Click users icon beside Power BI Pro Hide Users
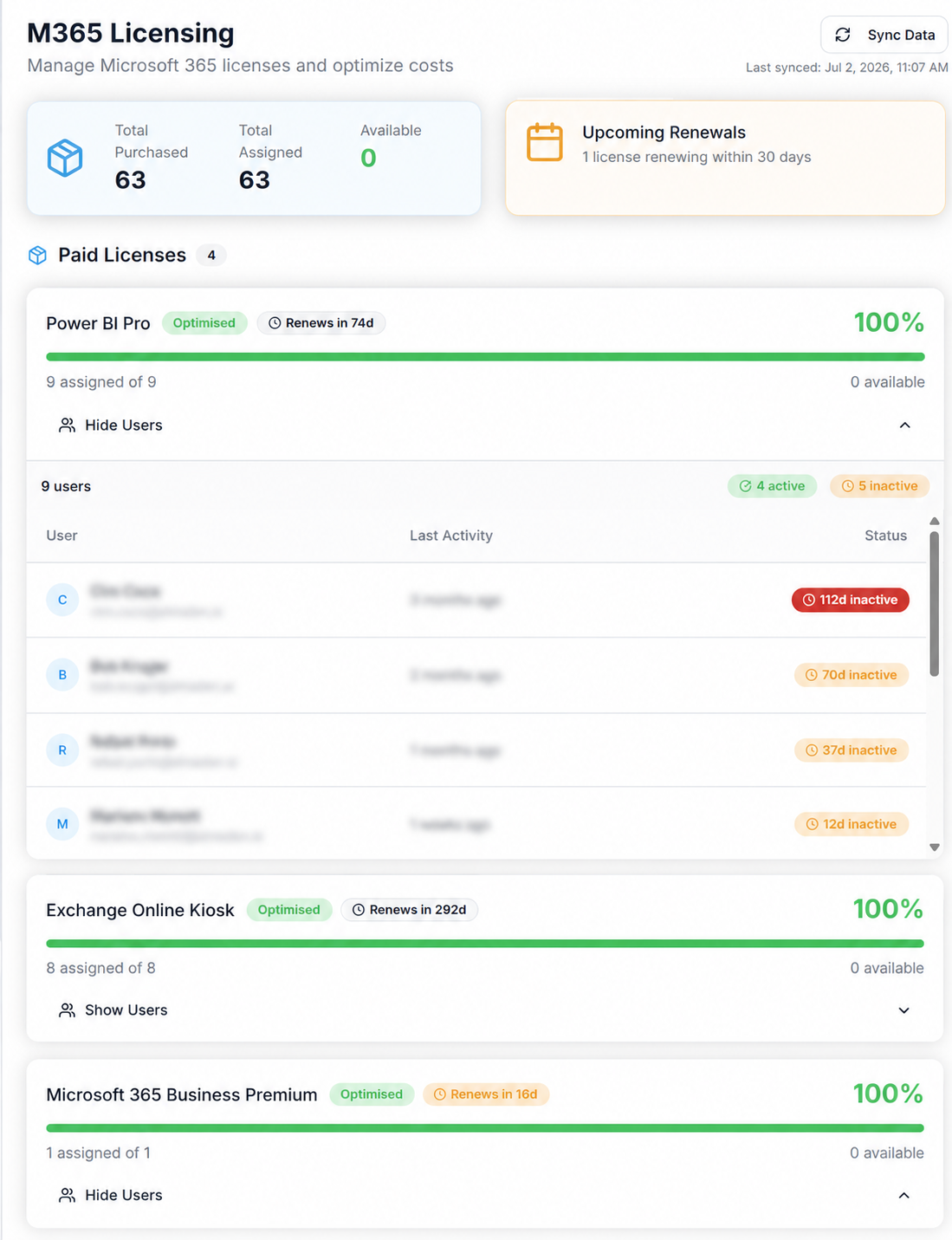This screenshot has height=1240, width=952. click(67, 425)
